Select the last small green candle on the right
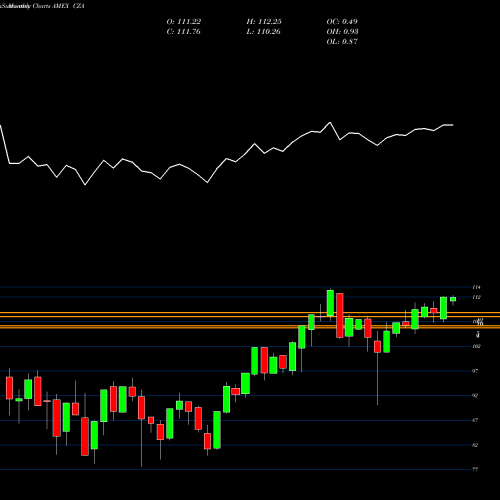The height and width of the screenshot is (500, 500). point(453,299)
